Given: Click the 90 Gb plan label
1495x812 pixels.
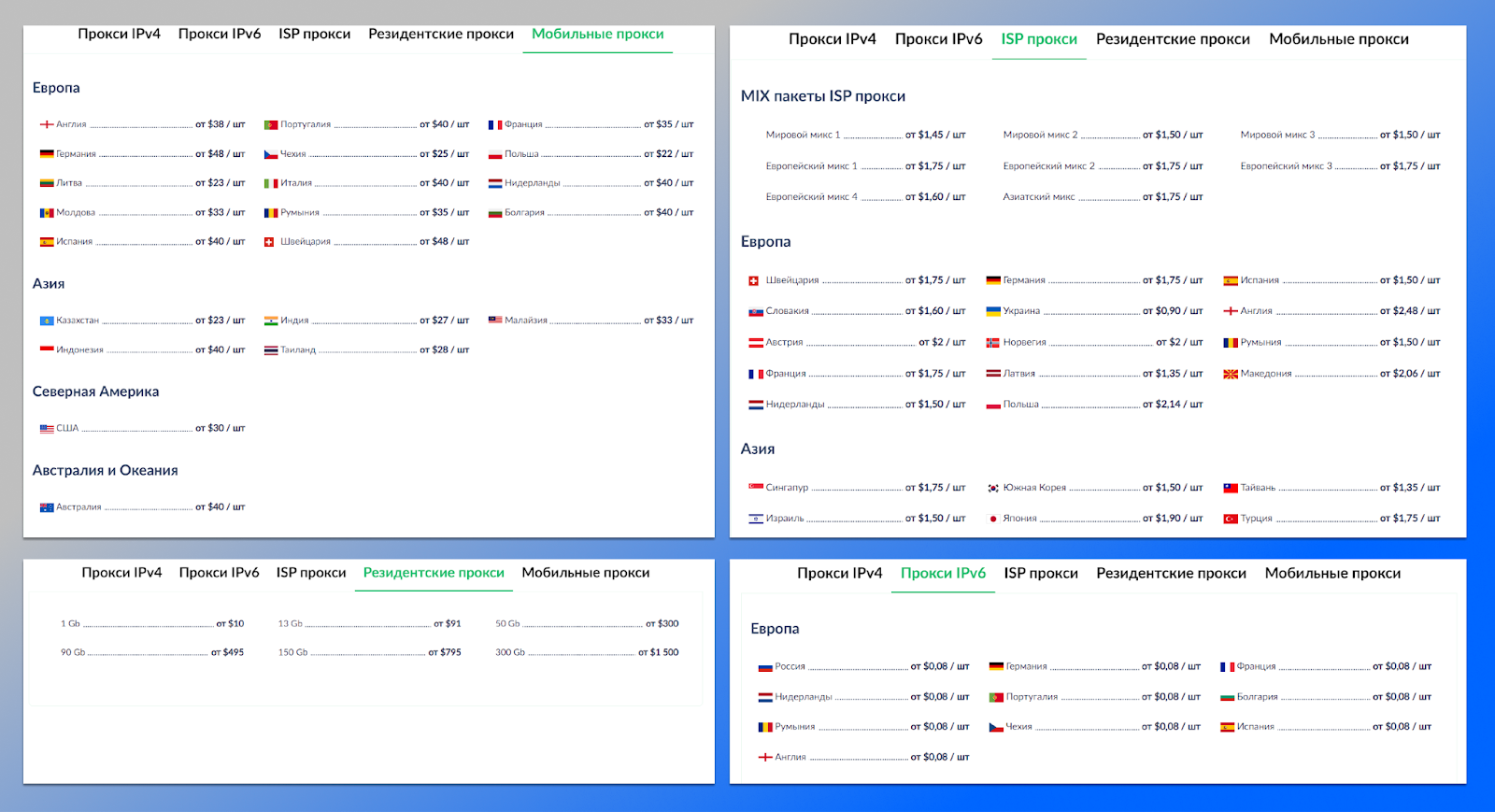Looking at the screenshot, I should [x=73, y=653].
